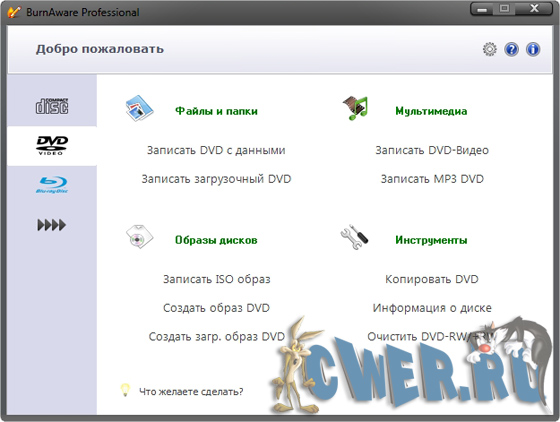Image resolution: width=560 pixels, height=422 pixels.
Task: Show the About info icon
Action: pos(533,49)
